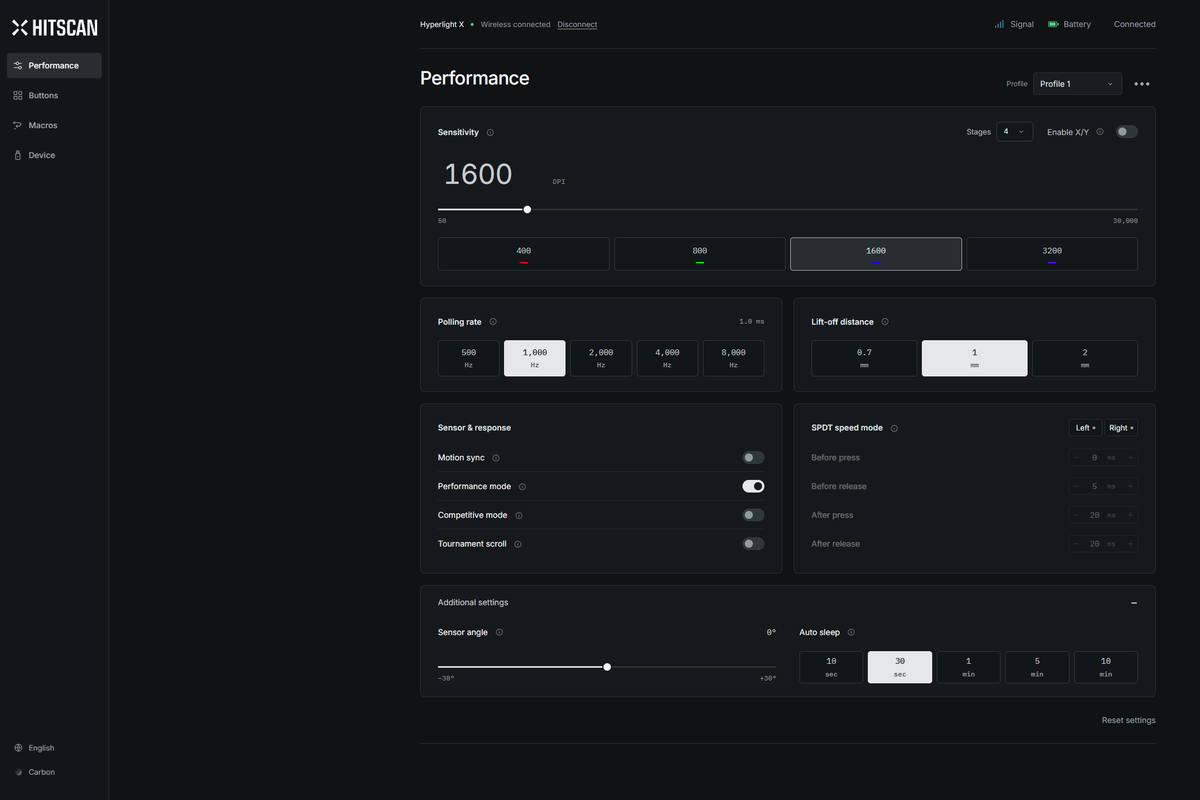Click the Hitscan logo
The image size is (1200, 800).
tap(55, 28)
